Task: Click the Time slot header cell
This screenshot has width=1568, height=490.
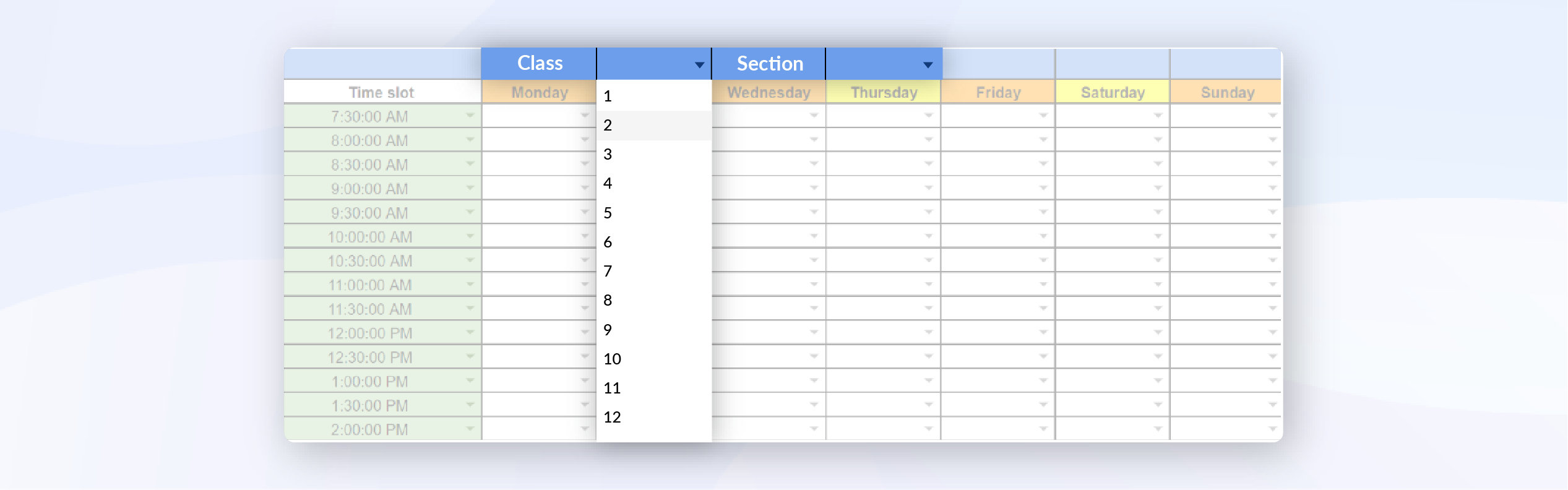Action: click(381, 92)
